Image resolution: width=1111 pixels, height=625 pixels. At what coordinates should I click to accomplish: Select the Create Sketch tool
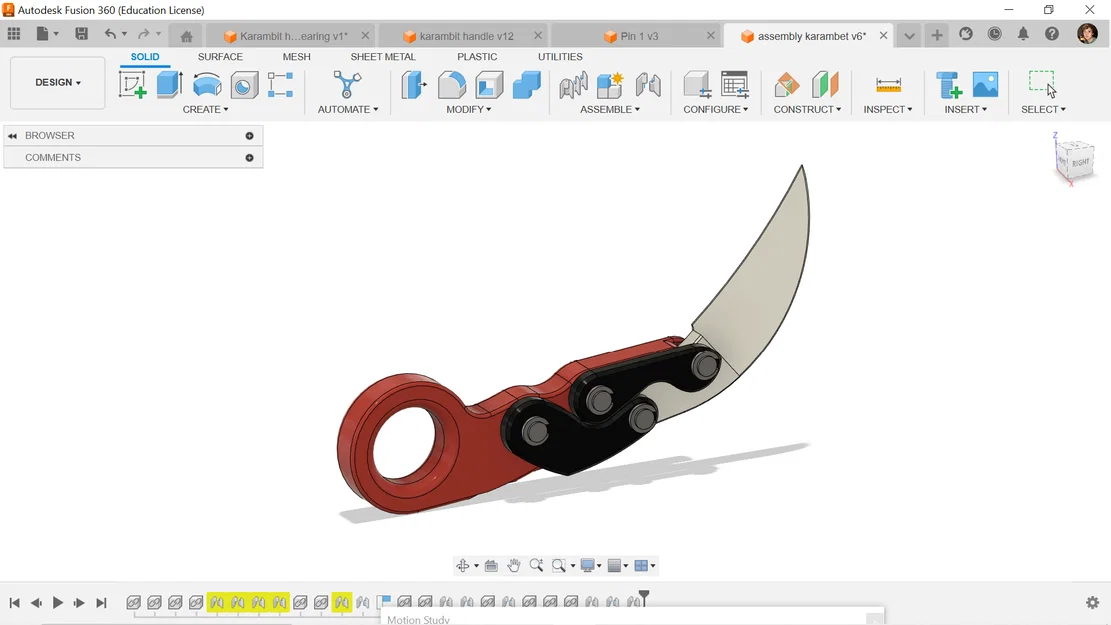tap(132, 85)
